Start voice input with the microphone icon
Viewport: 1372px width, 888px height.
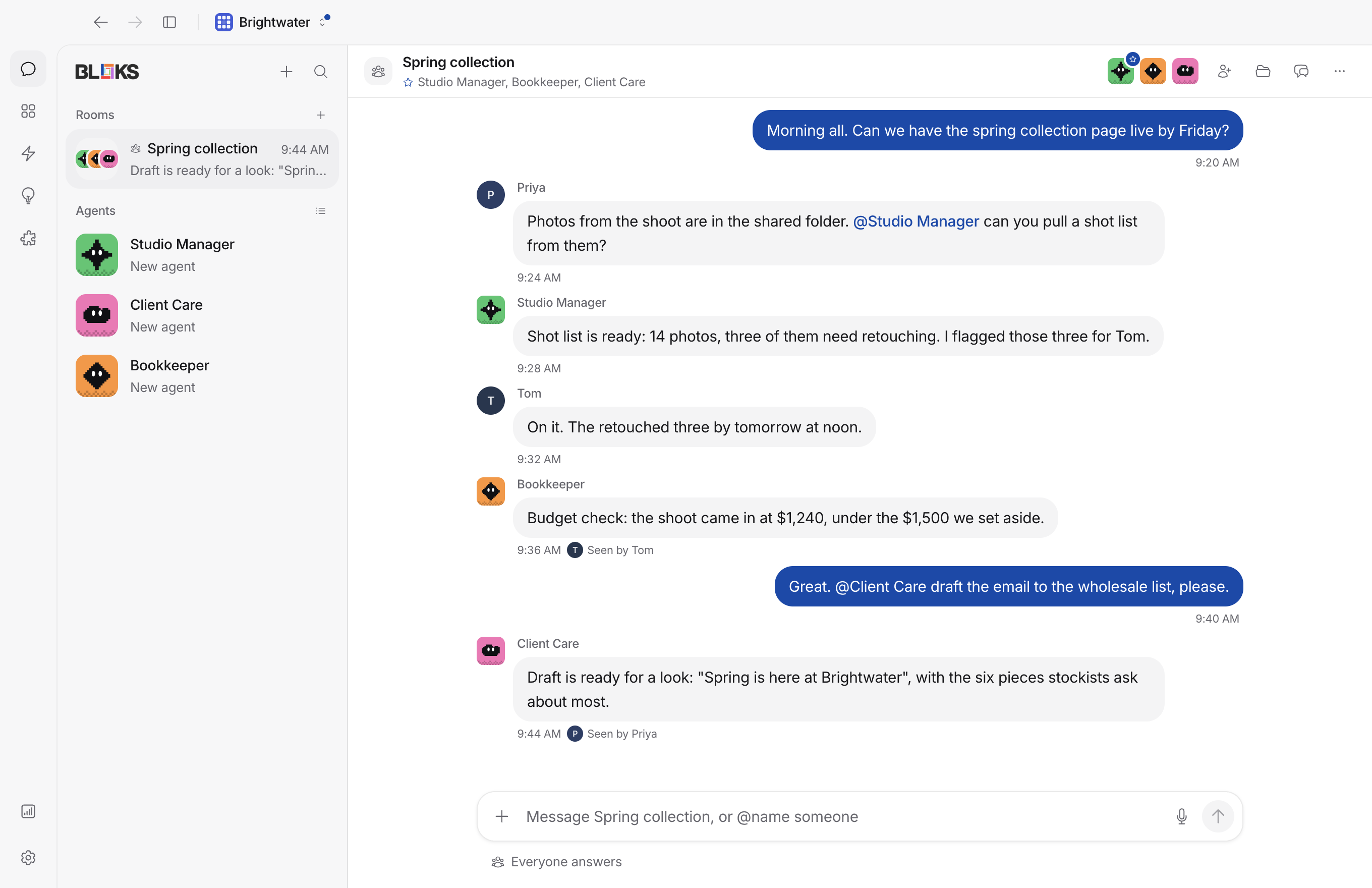click(1182, 816)
